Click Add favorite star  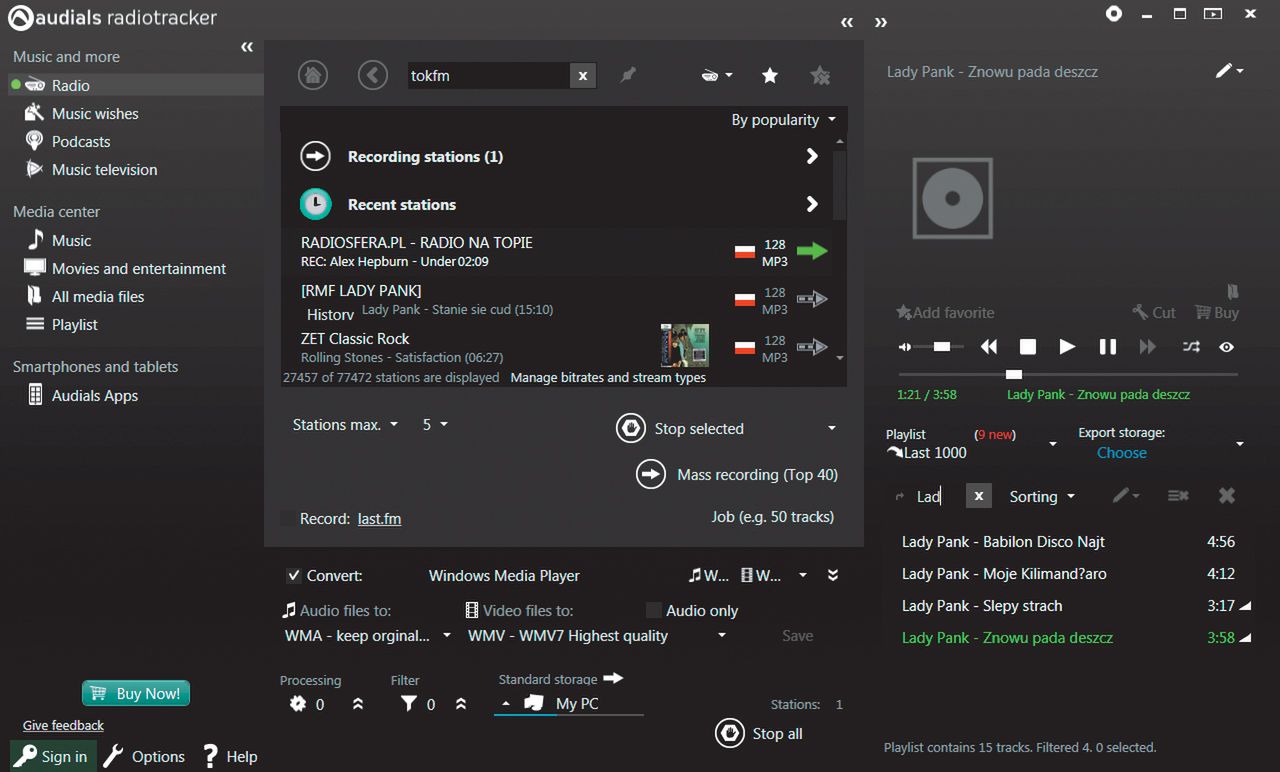tap(945, 312)
